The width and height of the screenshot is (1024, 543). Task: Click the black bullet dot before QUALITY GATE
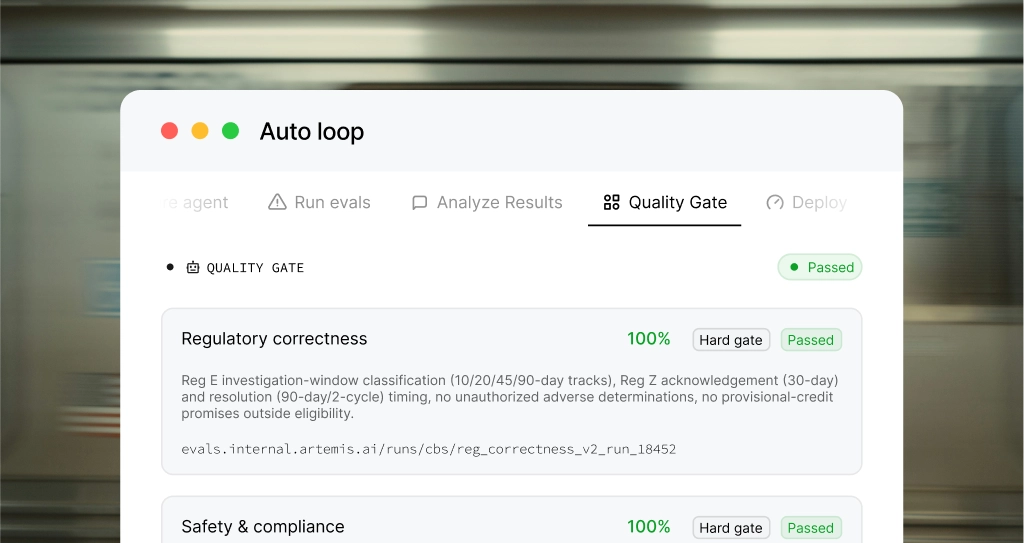[x=170, y=267]
